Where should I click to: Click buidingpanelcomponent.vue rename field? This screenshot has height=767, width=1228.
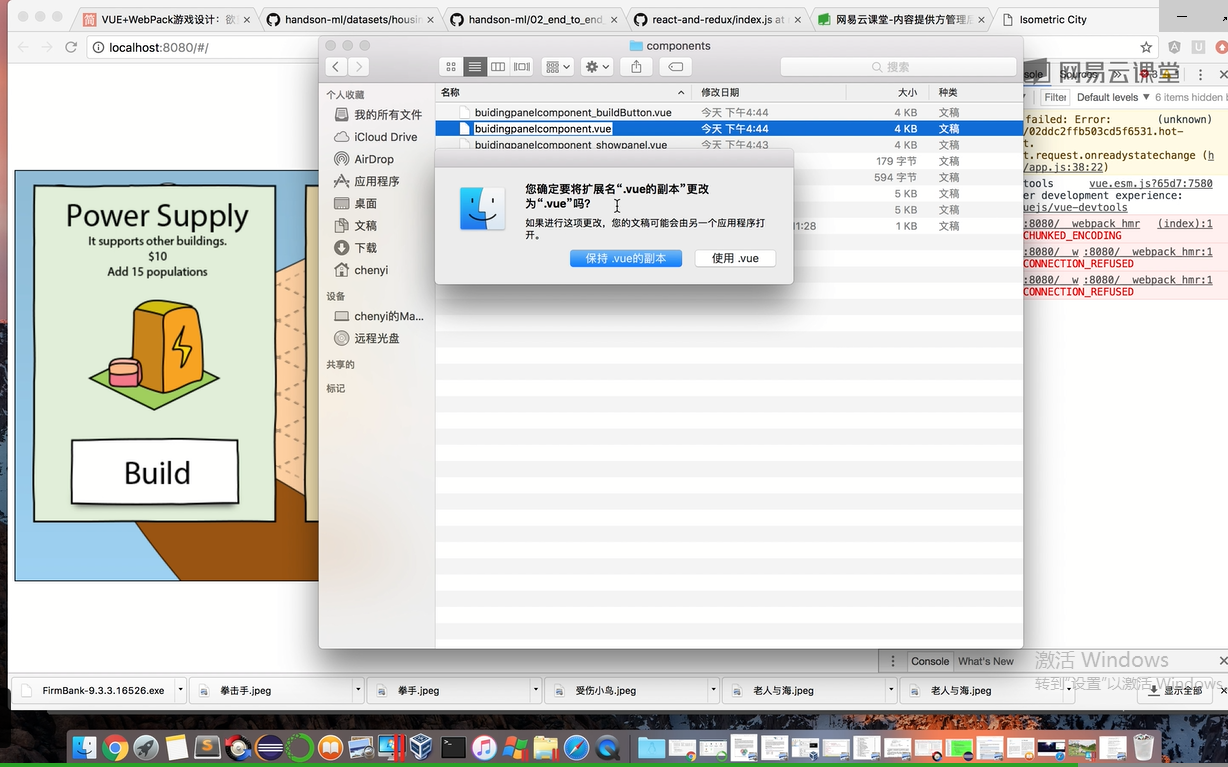[543, 129]
